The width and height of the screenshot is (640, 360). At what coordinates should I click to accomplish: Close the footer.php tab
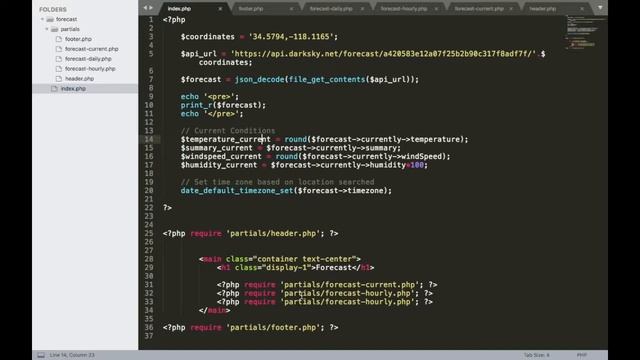tap(291, 9)
